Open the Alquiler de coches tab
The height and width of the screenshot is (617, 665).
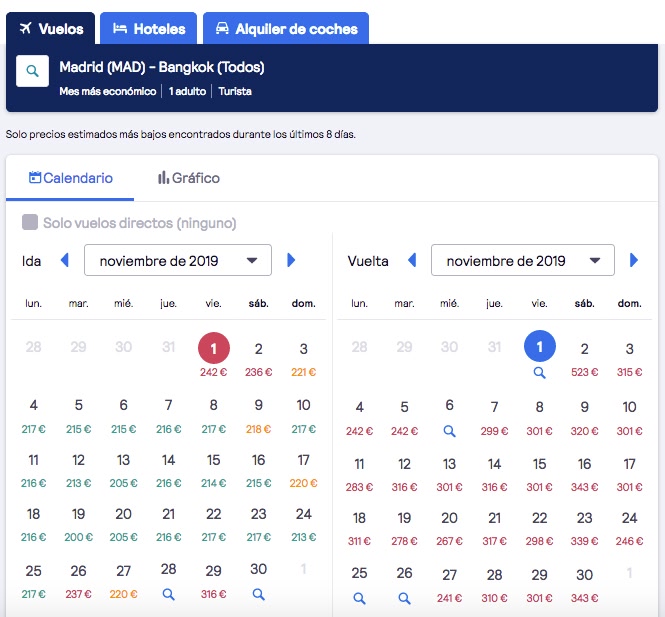pos(286,28)
